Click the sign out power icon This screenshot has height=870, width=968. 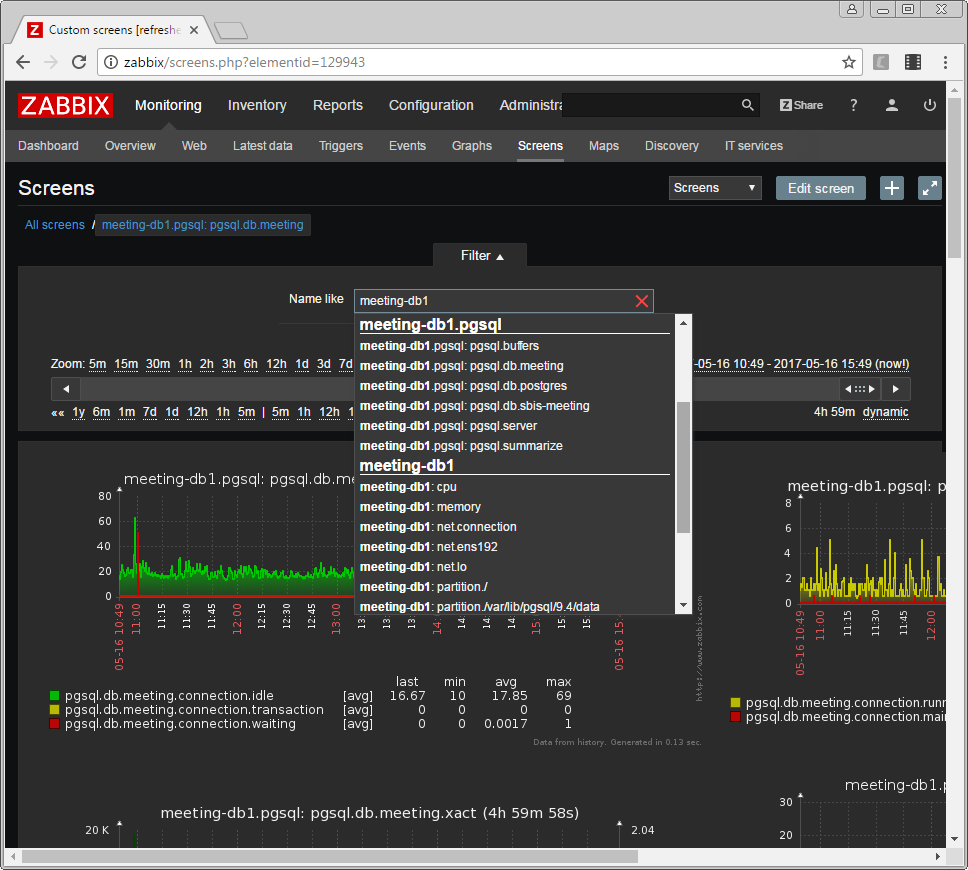coord(929,105)
